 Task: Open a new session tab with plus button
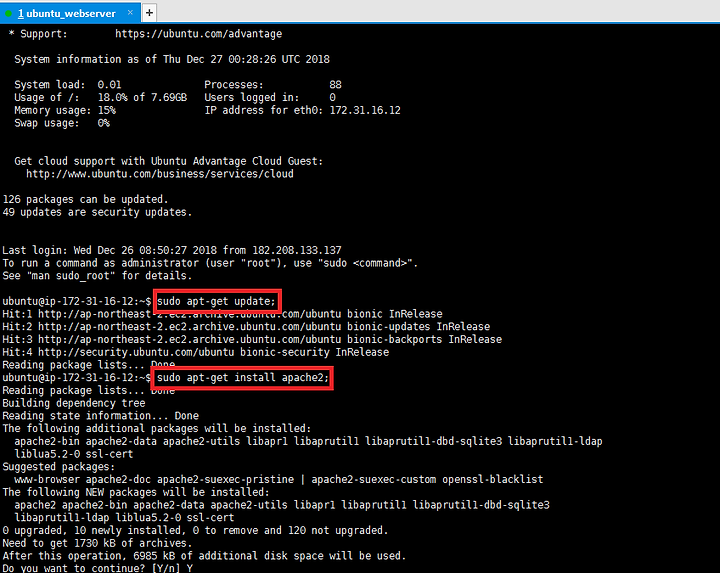click(x=149, y=13)
